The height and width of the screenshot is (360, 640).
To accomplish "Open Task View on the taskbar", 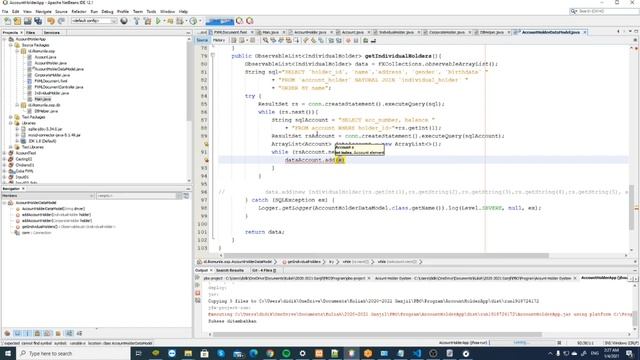I will click(x=138, y=353).
